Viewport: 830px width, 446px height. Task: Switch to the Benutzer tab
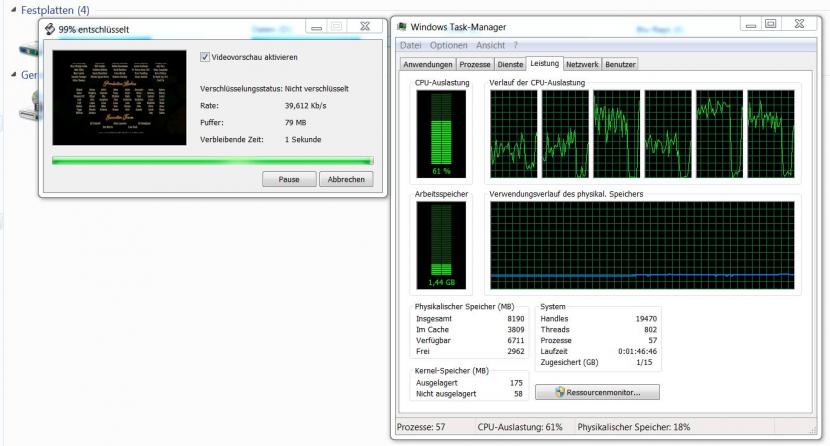click(620, 64)
